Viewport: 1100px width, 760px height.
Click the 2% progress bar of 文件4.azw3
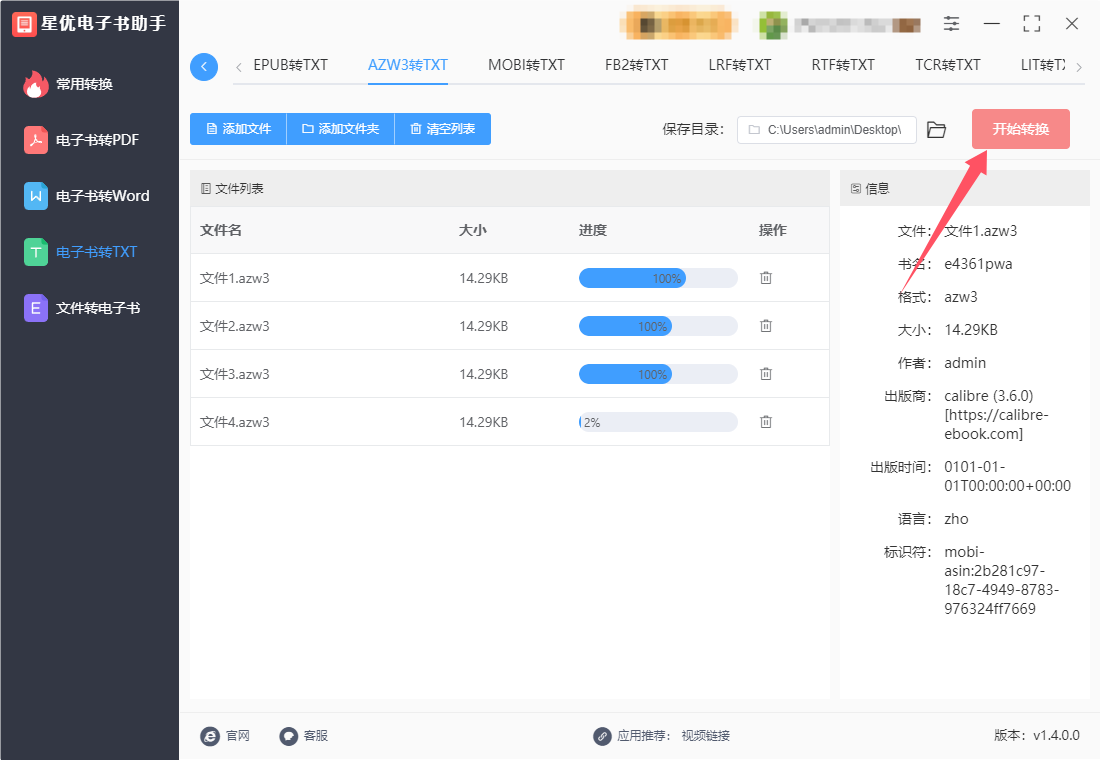pos(658,422)
